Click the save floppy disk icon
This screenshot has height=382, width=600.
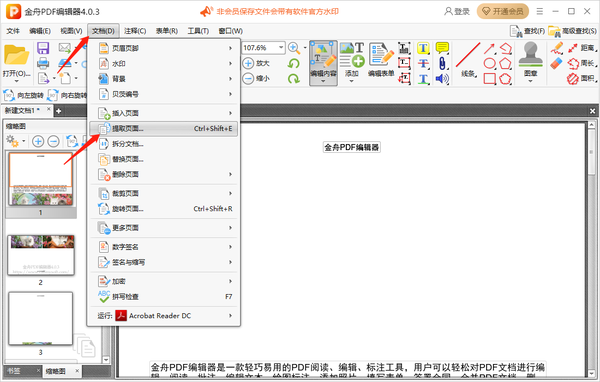43,48
